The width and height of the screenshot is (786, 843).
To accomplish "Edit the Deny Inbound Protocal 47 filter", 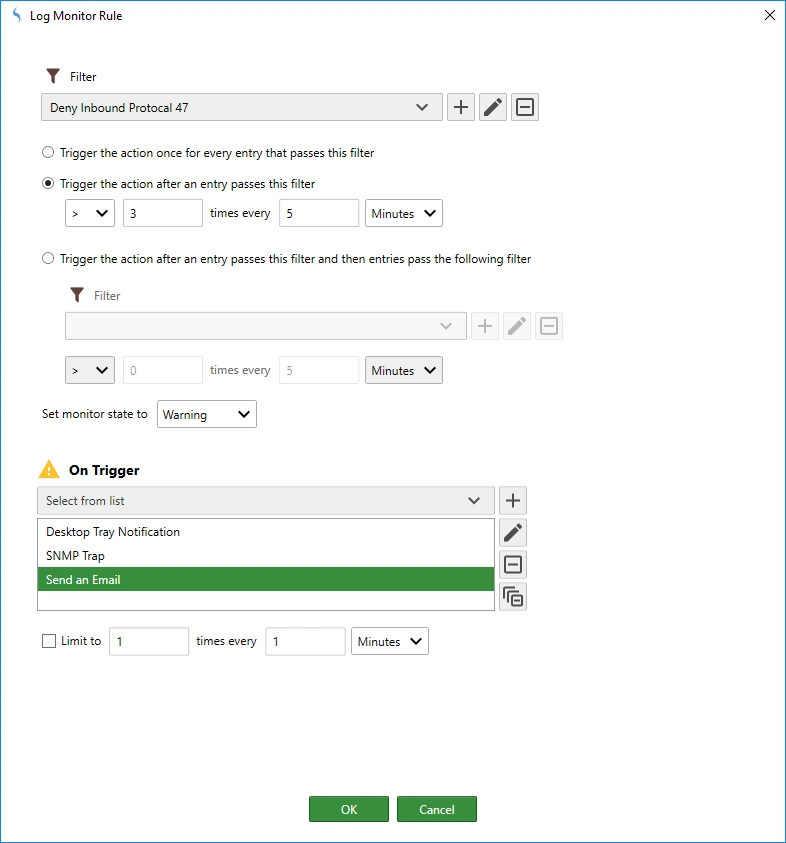I will [493, 108].
